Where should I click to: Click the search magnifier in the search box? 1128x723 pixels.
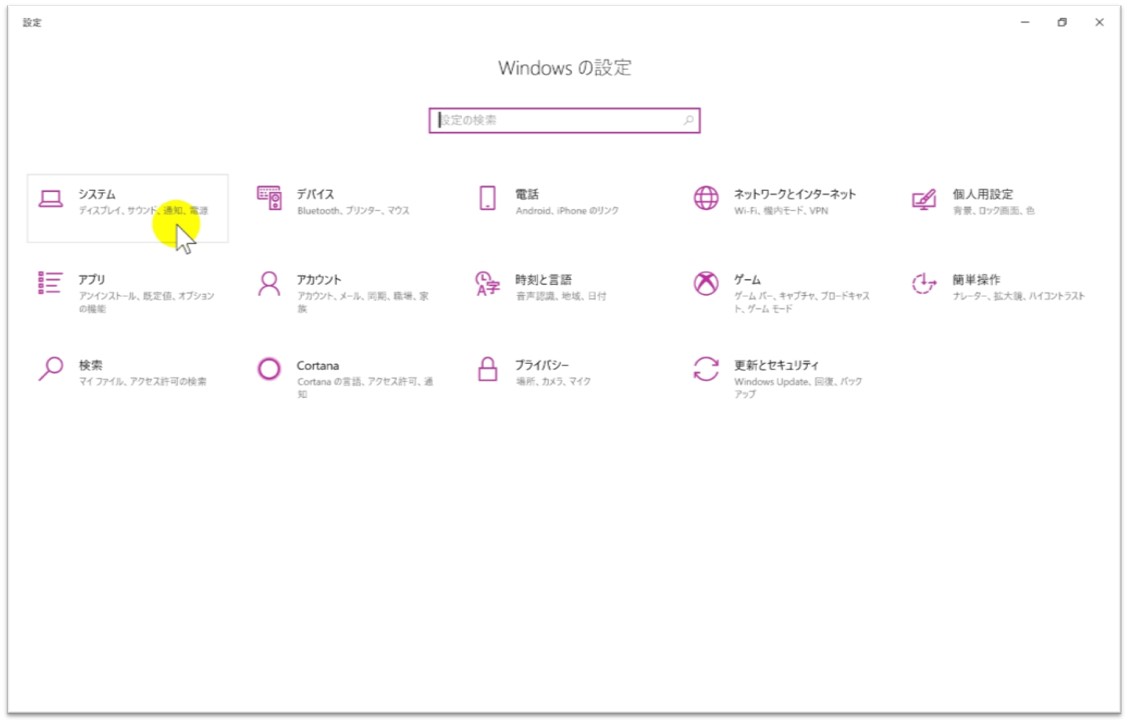click(688, 120)
